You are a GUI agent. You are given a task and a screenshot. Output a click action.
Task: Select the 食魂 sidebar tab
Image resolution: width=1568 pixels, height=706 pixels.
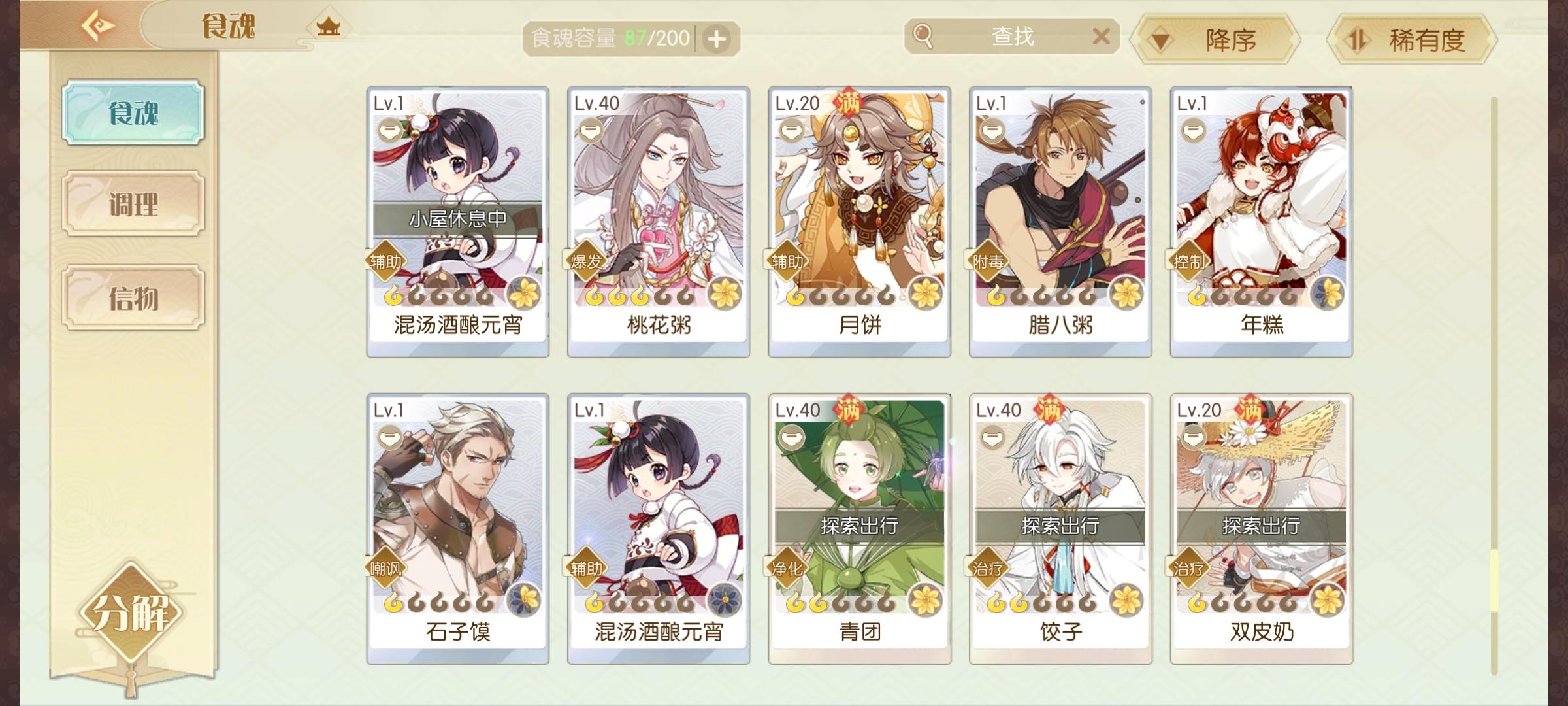pyautogui.click(x=133, y=112)
